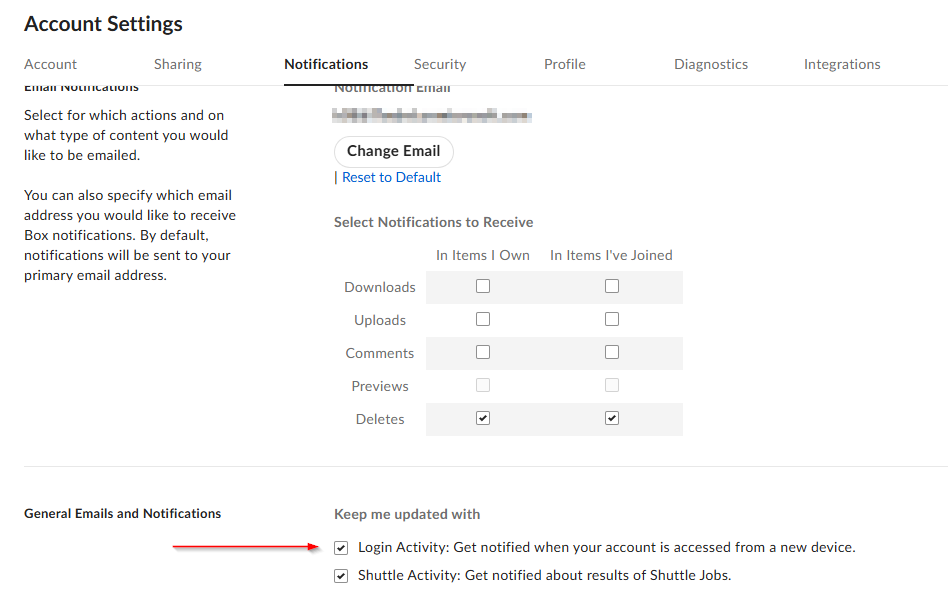Image resolution: width=948 pixels, height=609 pixels.
Task: Uncheck Deletes for items I've joined
Action: click(x=612, y=418)
